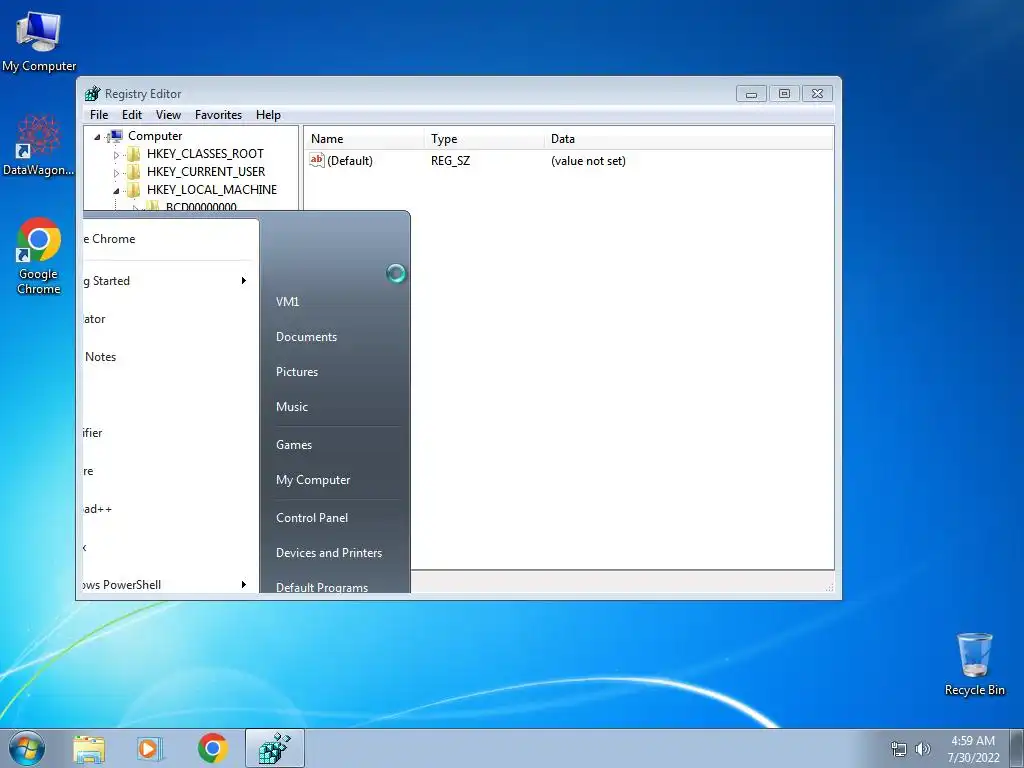Open Games from the Start menu
This screenshot has height=768, width=1024.
point(294,445)
